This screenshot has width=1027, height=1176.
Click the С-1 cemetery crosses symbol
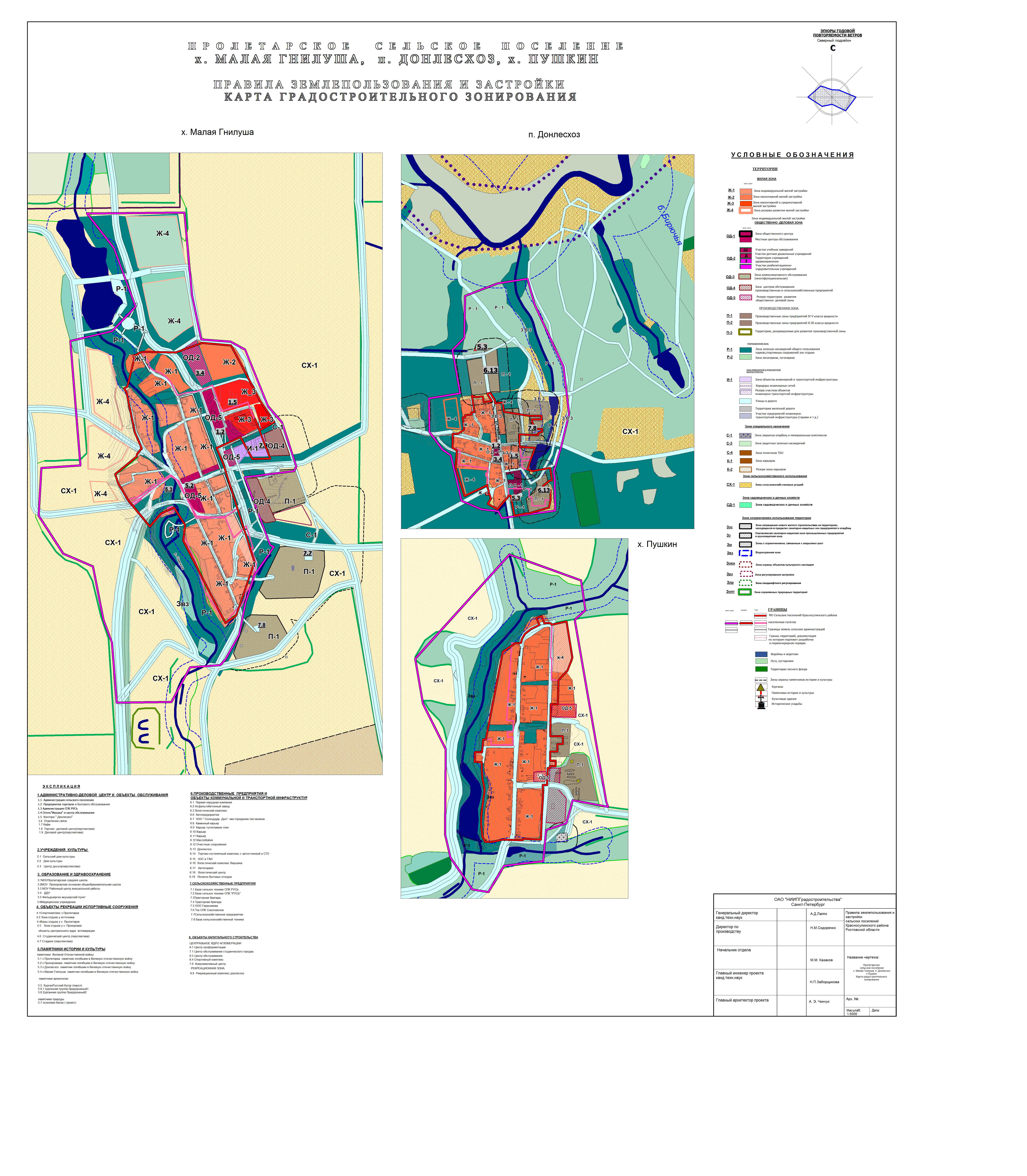coord(745,436)
